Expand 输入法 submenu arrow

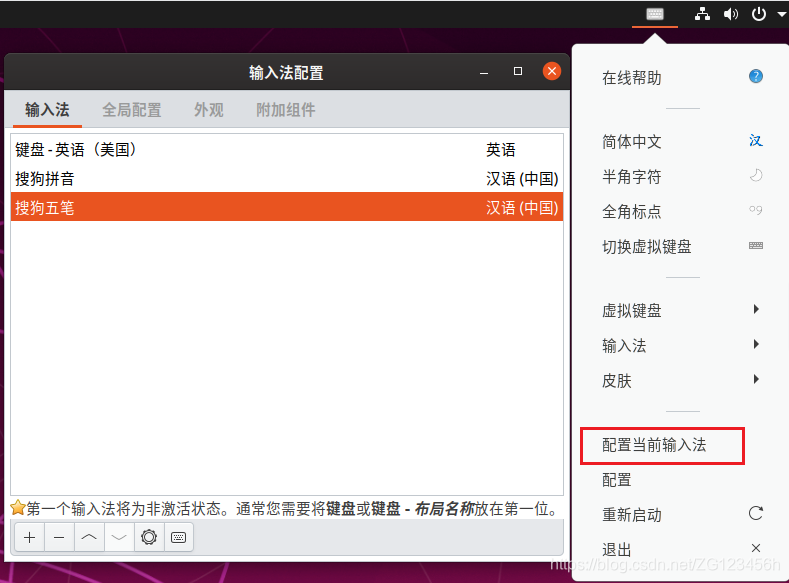click(756, 345)
